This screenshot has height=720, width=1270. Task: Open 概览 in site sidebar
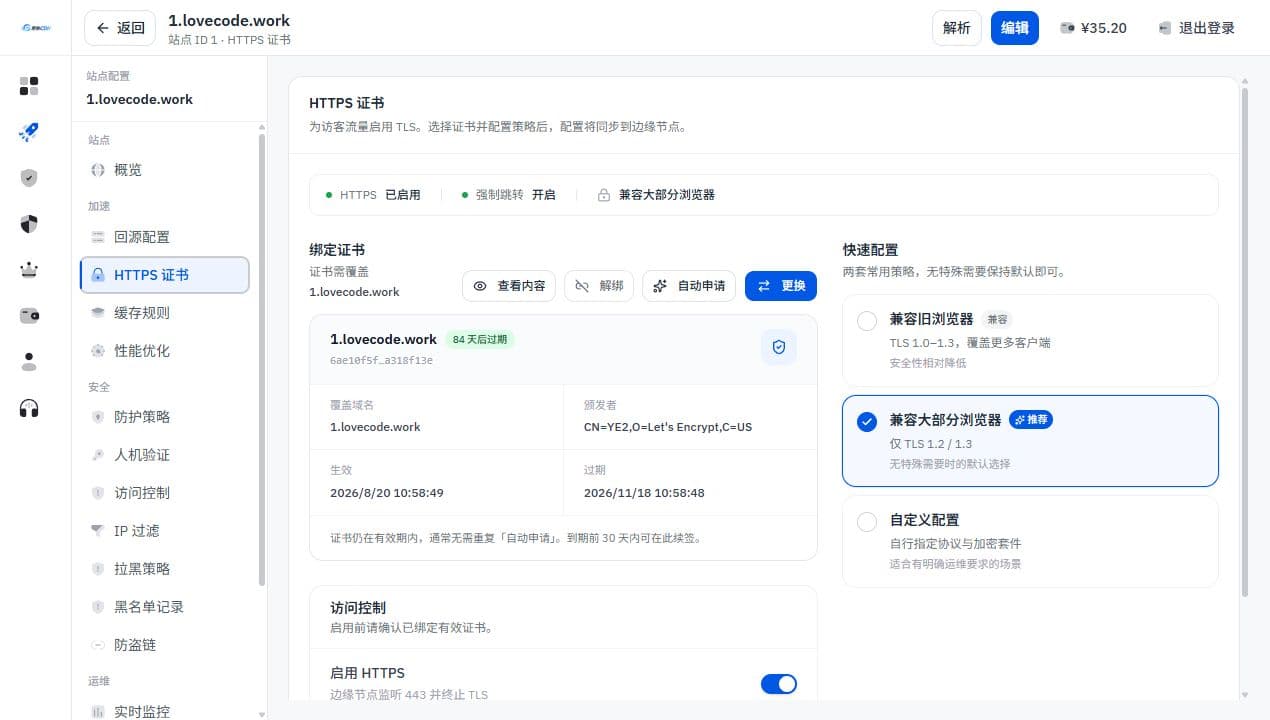point(164,170)
